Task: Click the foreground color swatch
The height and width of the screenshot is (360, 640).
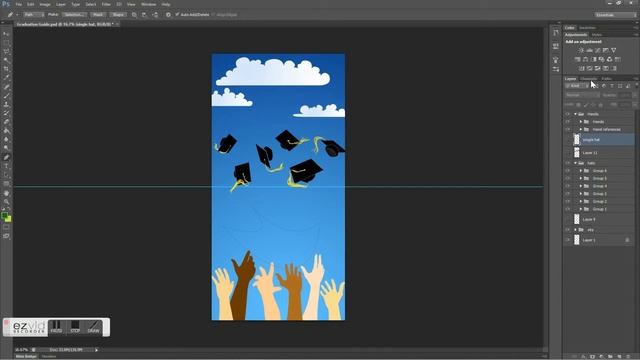Action: pyautogui.click(x=4, y=215)
